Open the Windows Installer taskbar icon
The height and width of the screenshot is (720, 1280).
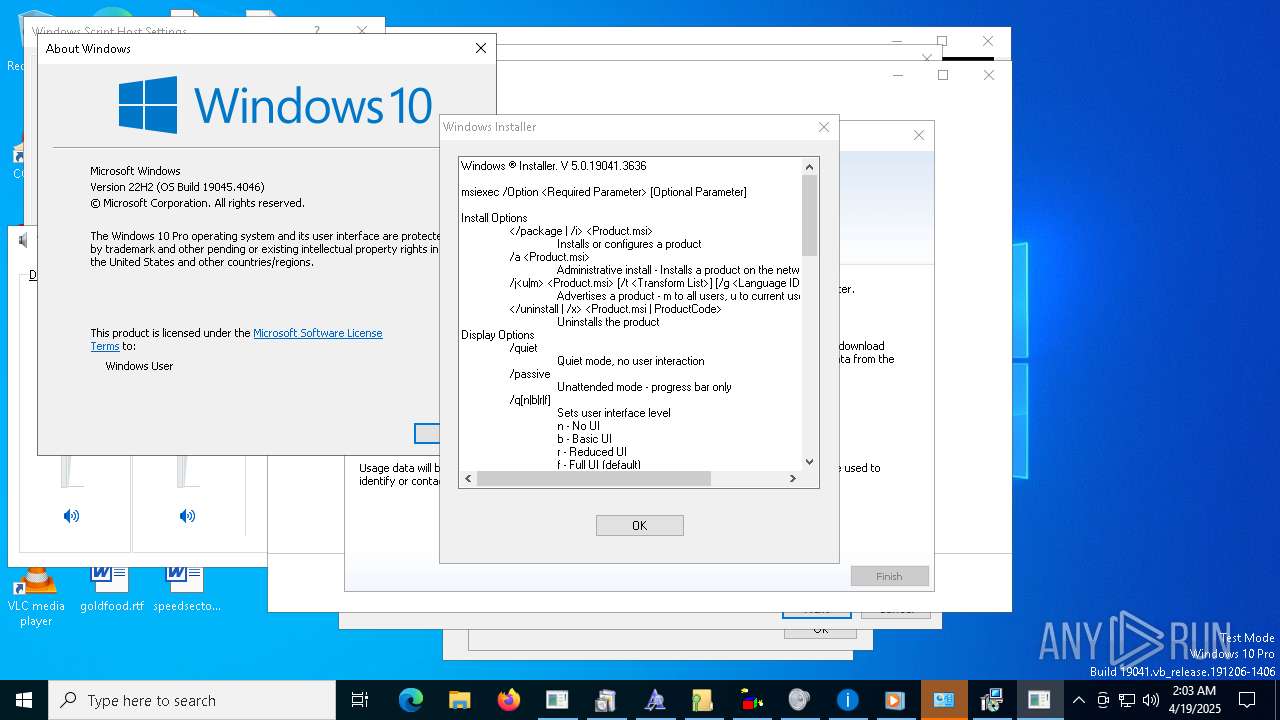[991, 700]
